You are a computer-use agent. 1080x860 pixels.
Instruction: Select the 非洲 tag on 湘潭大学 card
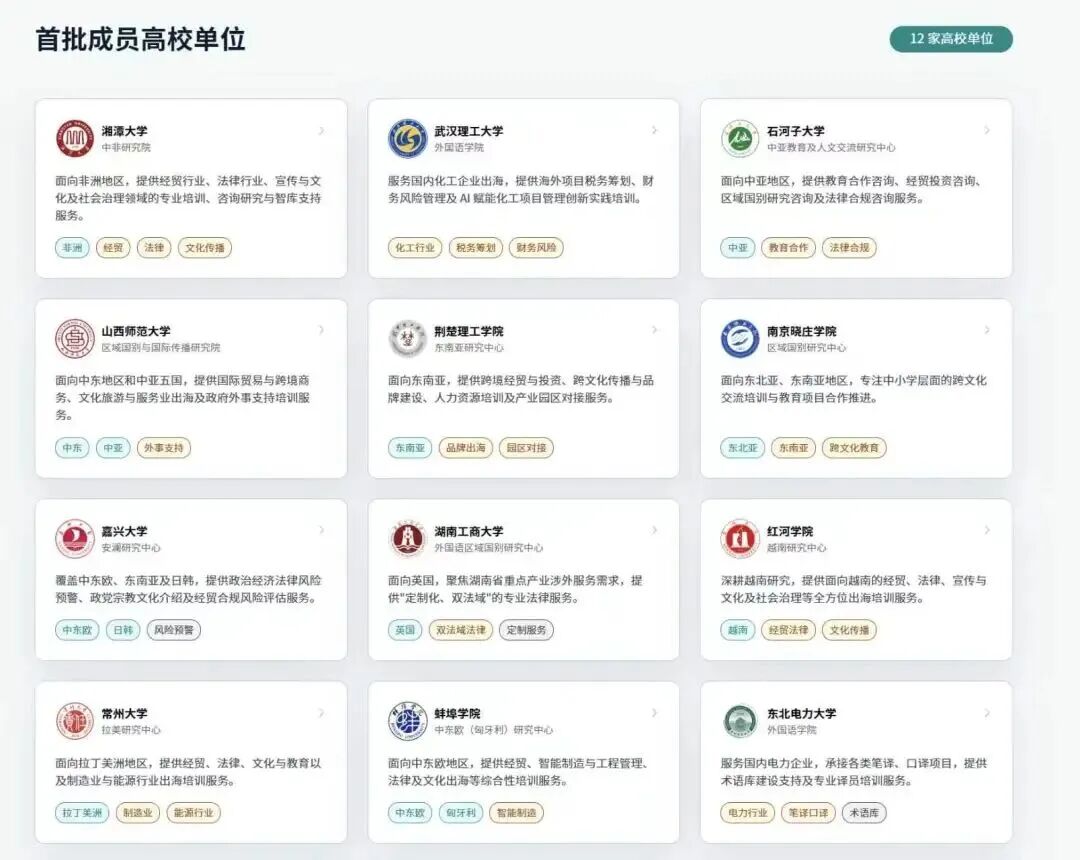(x=72, y=248)
